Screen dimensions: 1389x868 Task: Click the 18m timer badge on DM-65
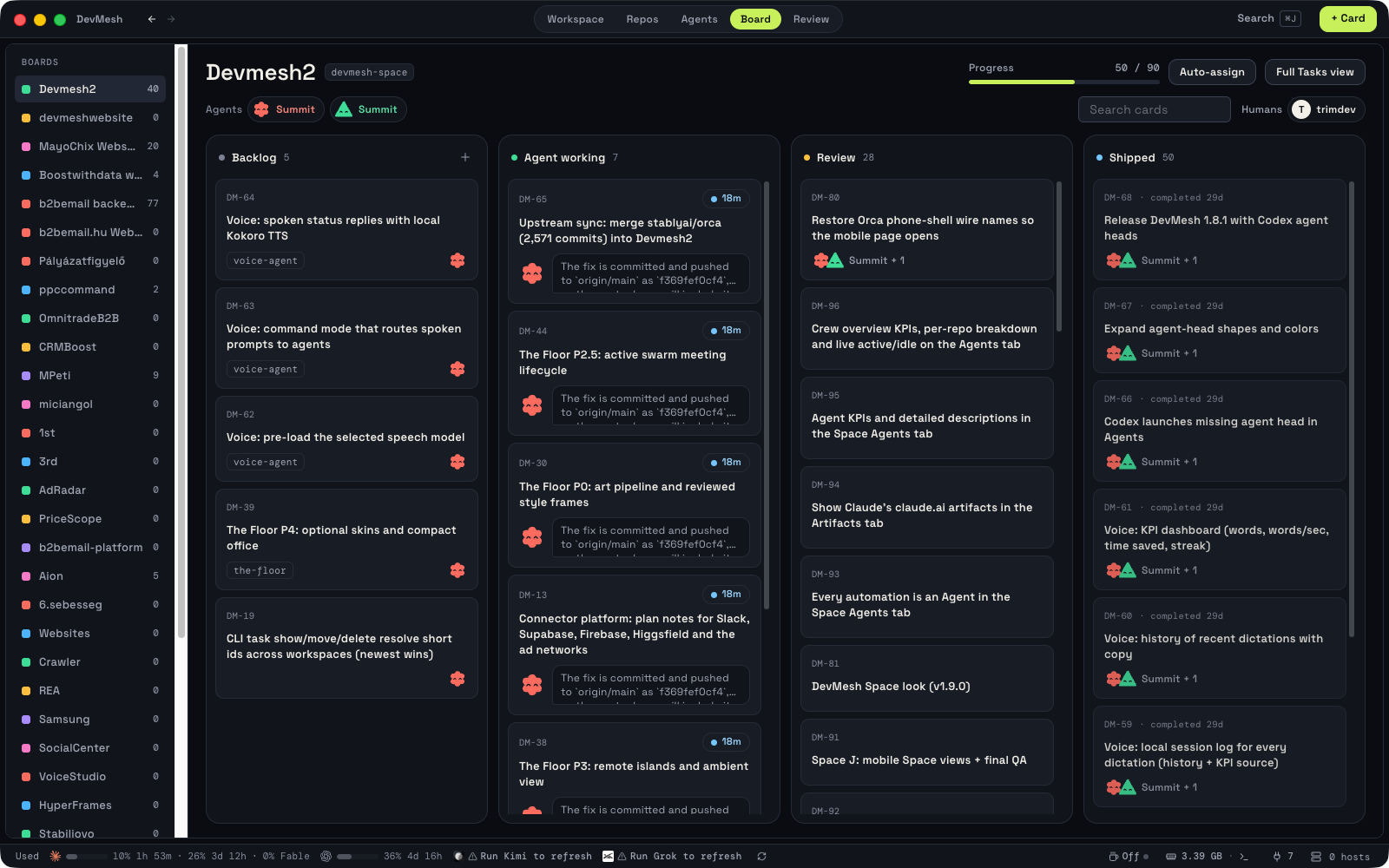click(726, 199)
